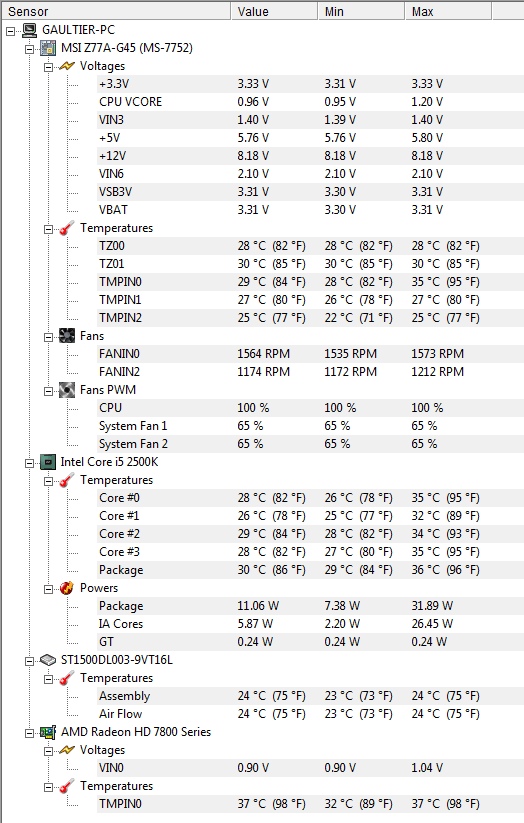The height and width of the screenshot is (823, 524).
Task: Click the Intel Core i5 2500K chip icon
Action: tap(48, 462)
